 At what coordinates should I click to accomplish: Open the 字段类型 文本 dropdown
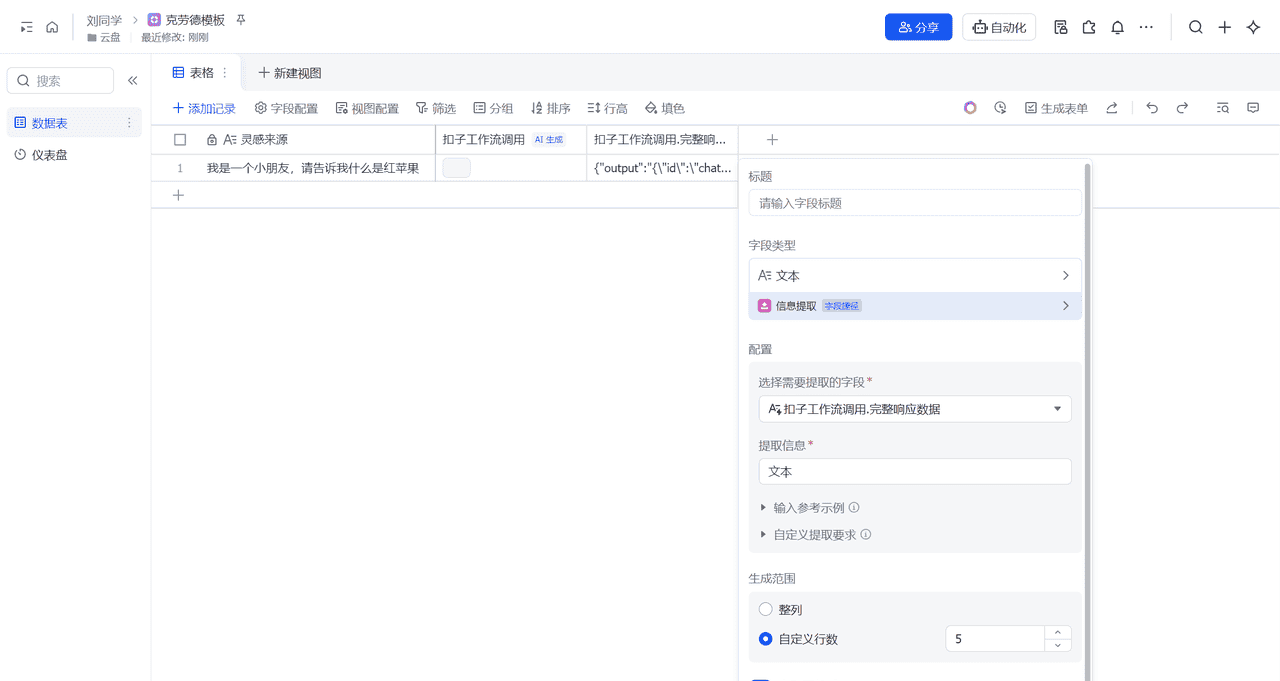click(x=915, y=274)
